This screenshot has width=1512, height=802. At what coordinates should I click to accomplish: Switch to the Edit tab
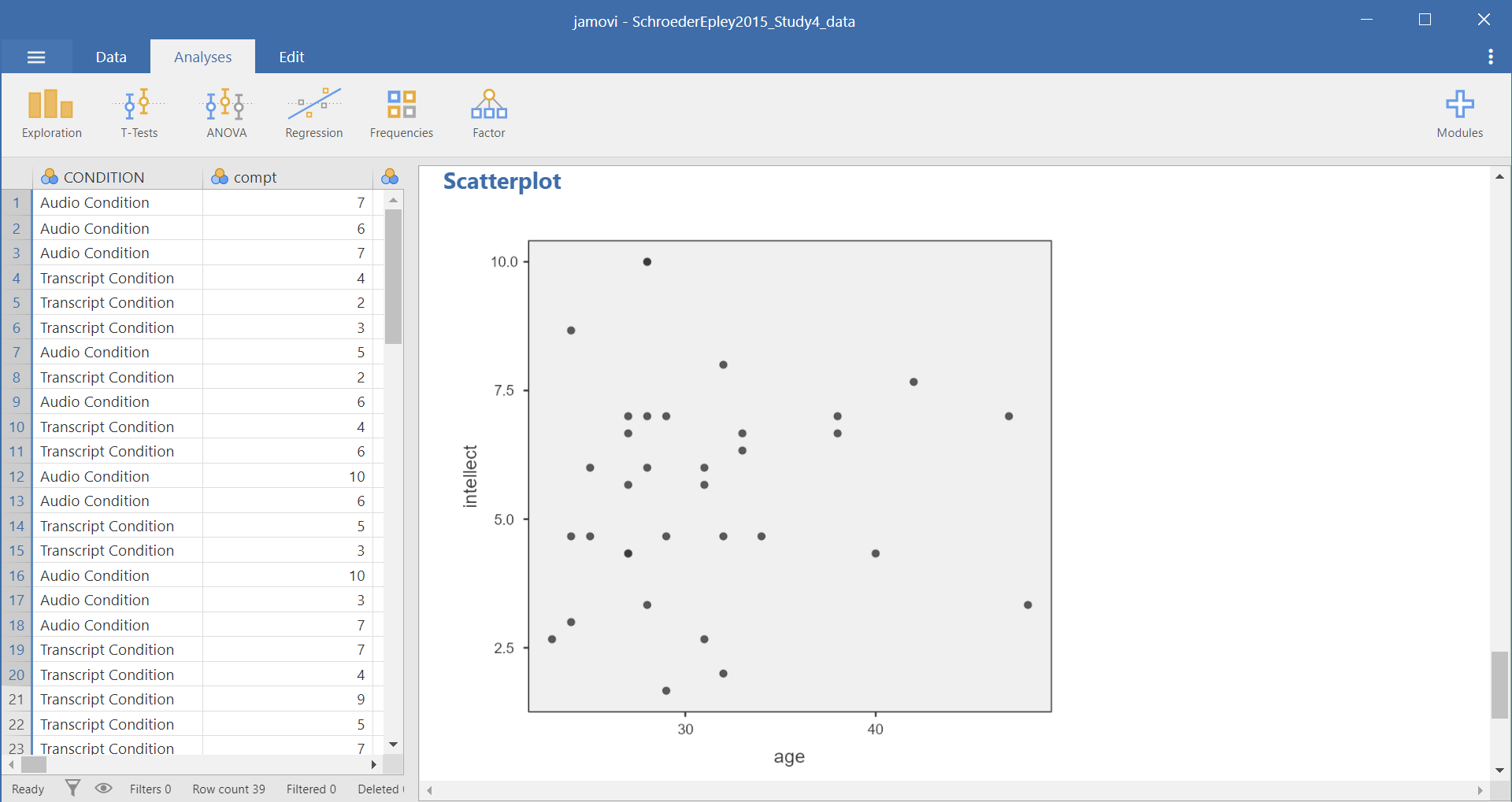click(291, 57)
